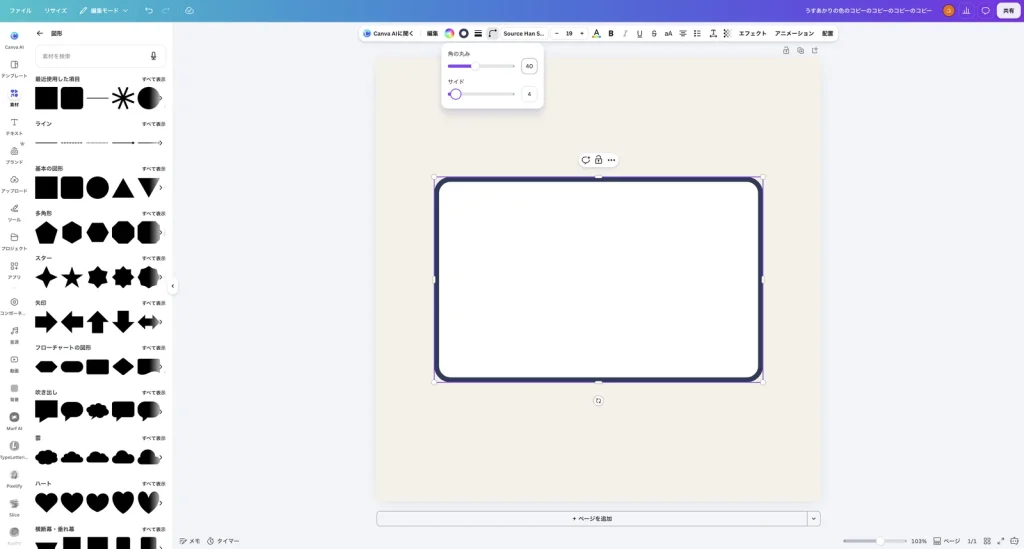The width and height of the screenshot is (1024, 549).
Task: Toggle bulleted list formatting
Action: pyautogui.click(x=697, y=33)
